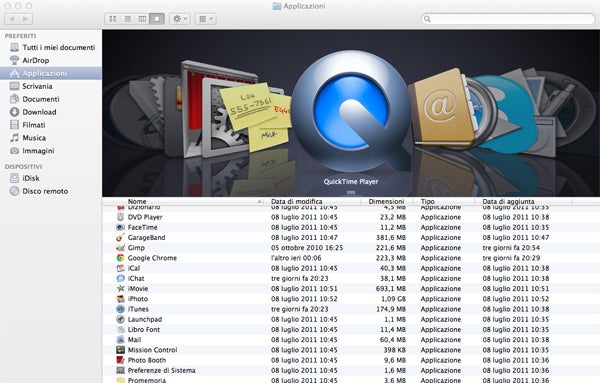Select Applicazioni in the sidebar

(x=51, y=73)
